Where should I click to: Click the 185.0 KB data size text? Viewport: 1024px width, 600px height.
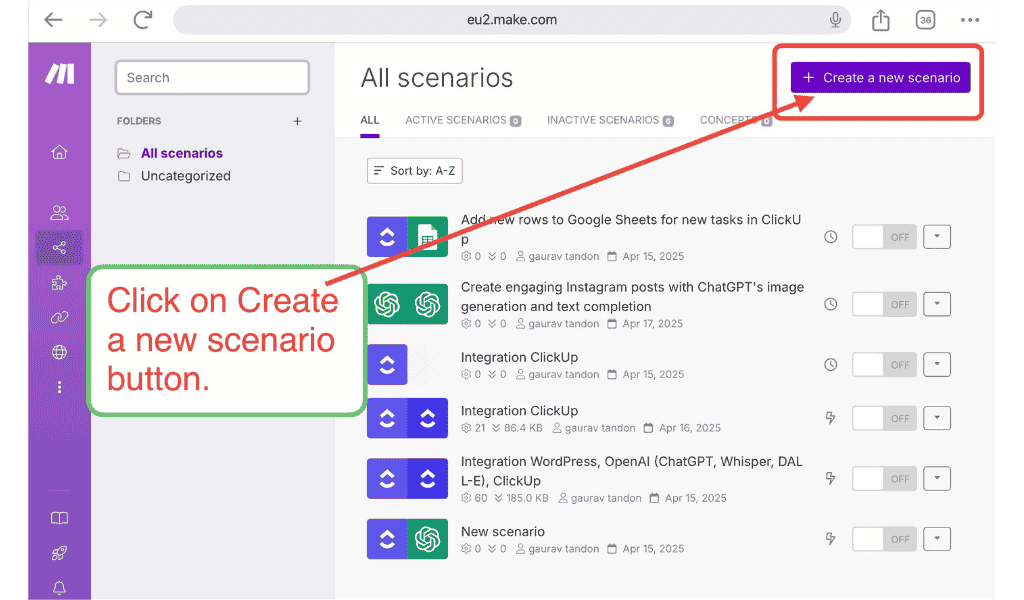(528, 498)
